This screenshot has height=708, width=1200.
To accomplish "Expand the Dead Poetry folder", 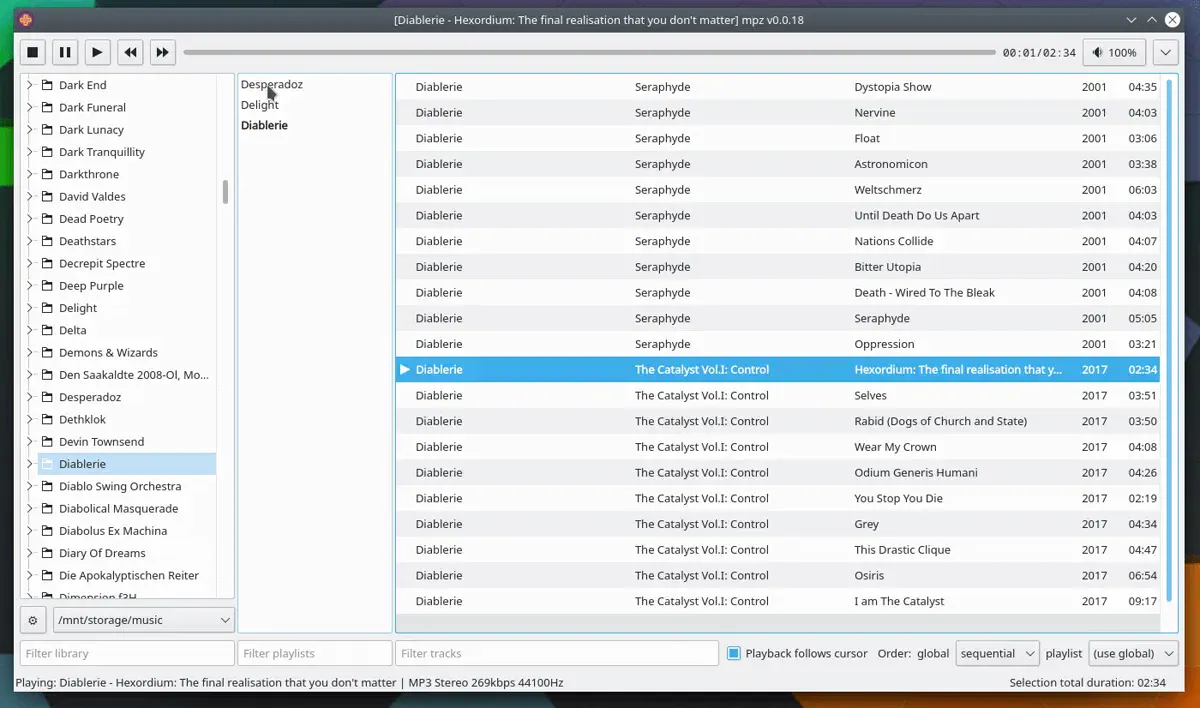I will click(29, 219).
